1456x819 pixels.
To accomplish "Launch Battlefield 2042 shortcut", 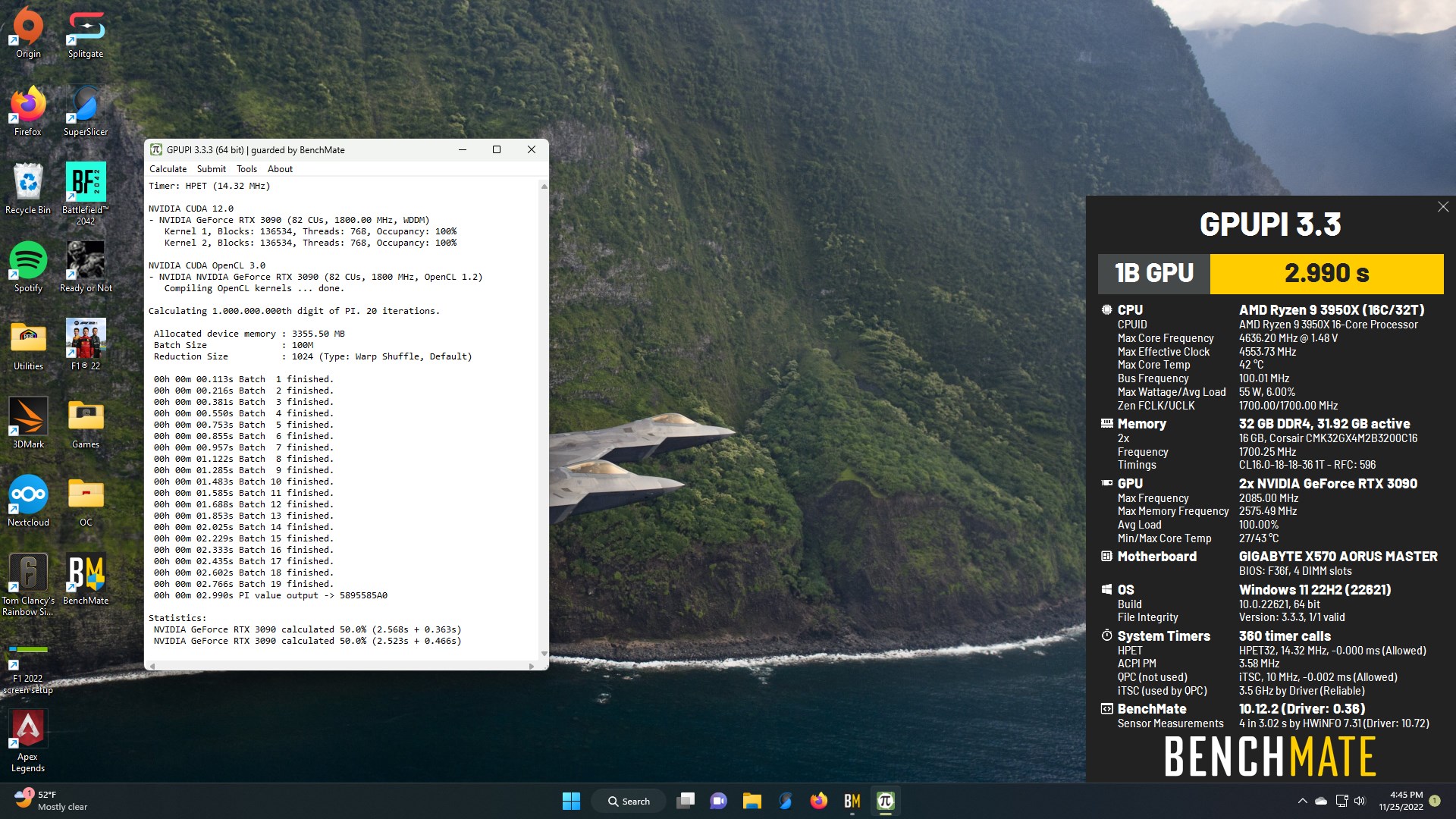I will coord(86,193).
